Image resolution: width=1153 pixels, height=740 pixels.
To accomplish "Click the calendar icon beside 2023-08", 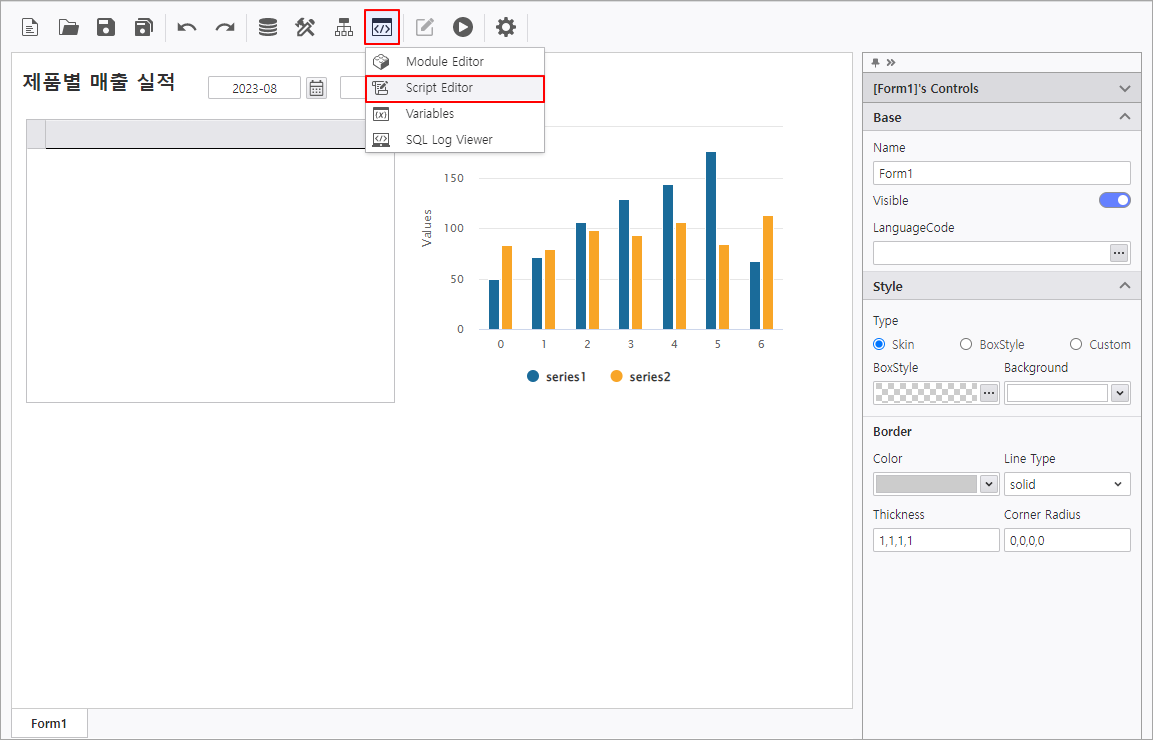I will 316,88.
